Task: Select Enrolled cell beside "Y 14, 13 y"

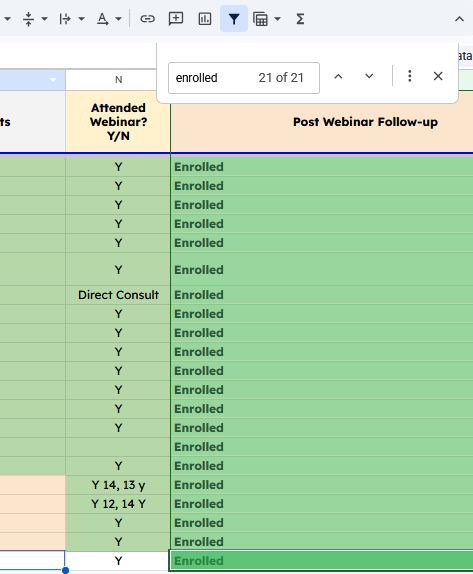Action: click(x=322, y=485)
